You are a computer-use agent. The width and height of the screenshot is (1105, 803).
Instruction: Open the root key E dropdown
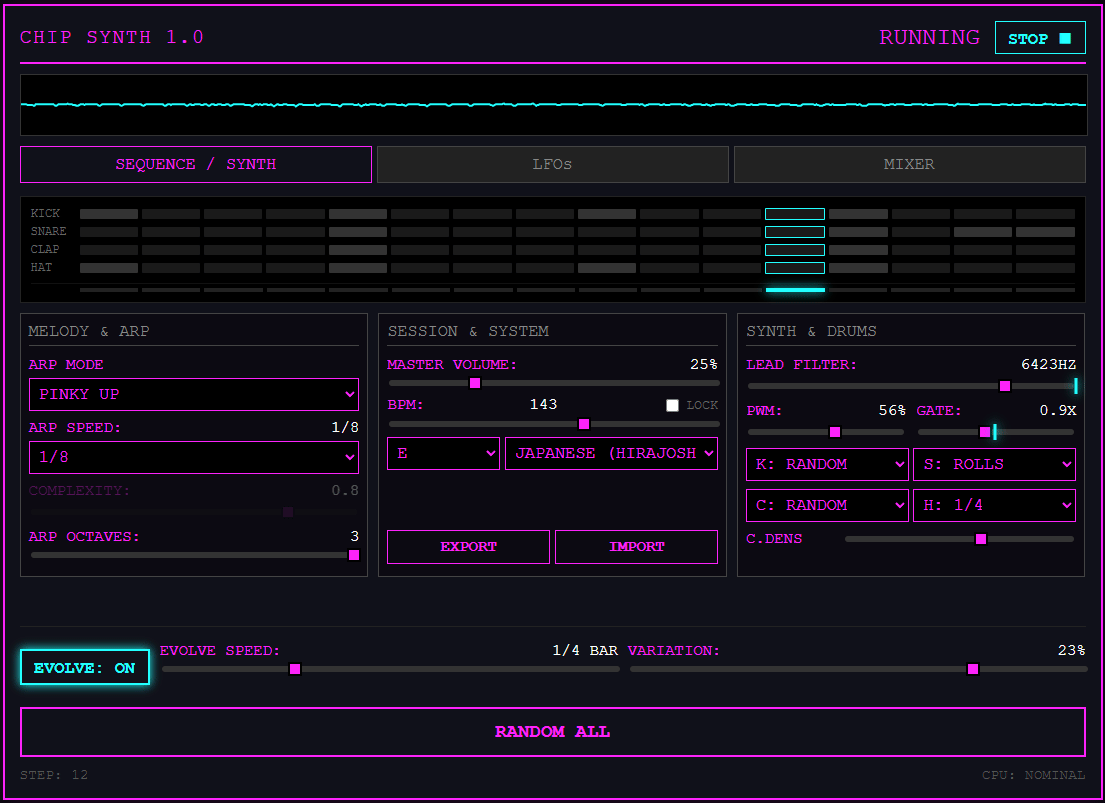(443, 453)
